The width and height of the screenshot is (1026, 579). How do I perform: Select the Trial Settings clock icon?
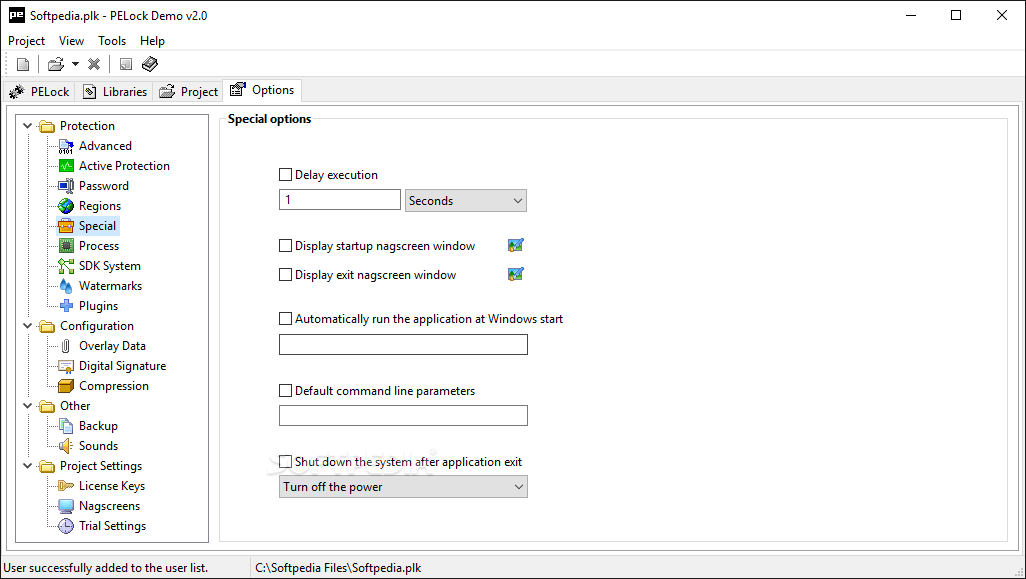pos(66,526)
